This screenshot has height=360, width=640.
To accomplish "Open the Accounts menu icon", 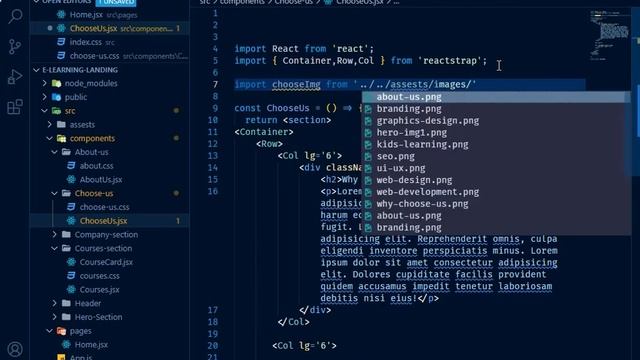I will click(15, 349).
